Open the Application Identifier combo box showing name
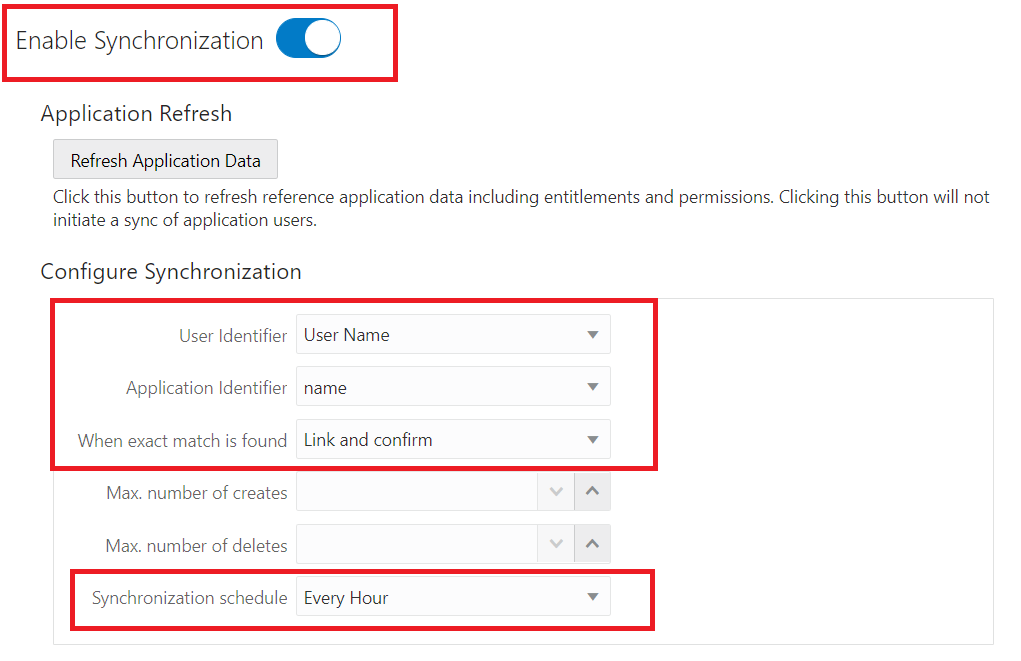Image resolution: width=1021 pixels, height=661 pixels. pyautogui.click(x=438, y=387)
